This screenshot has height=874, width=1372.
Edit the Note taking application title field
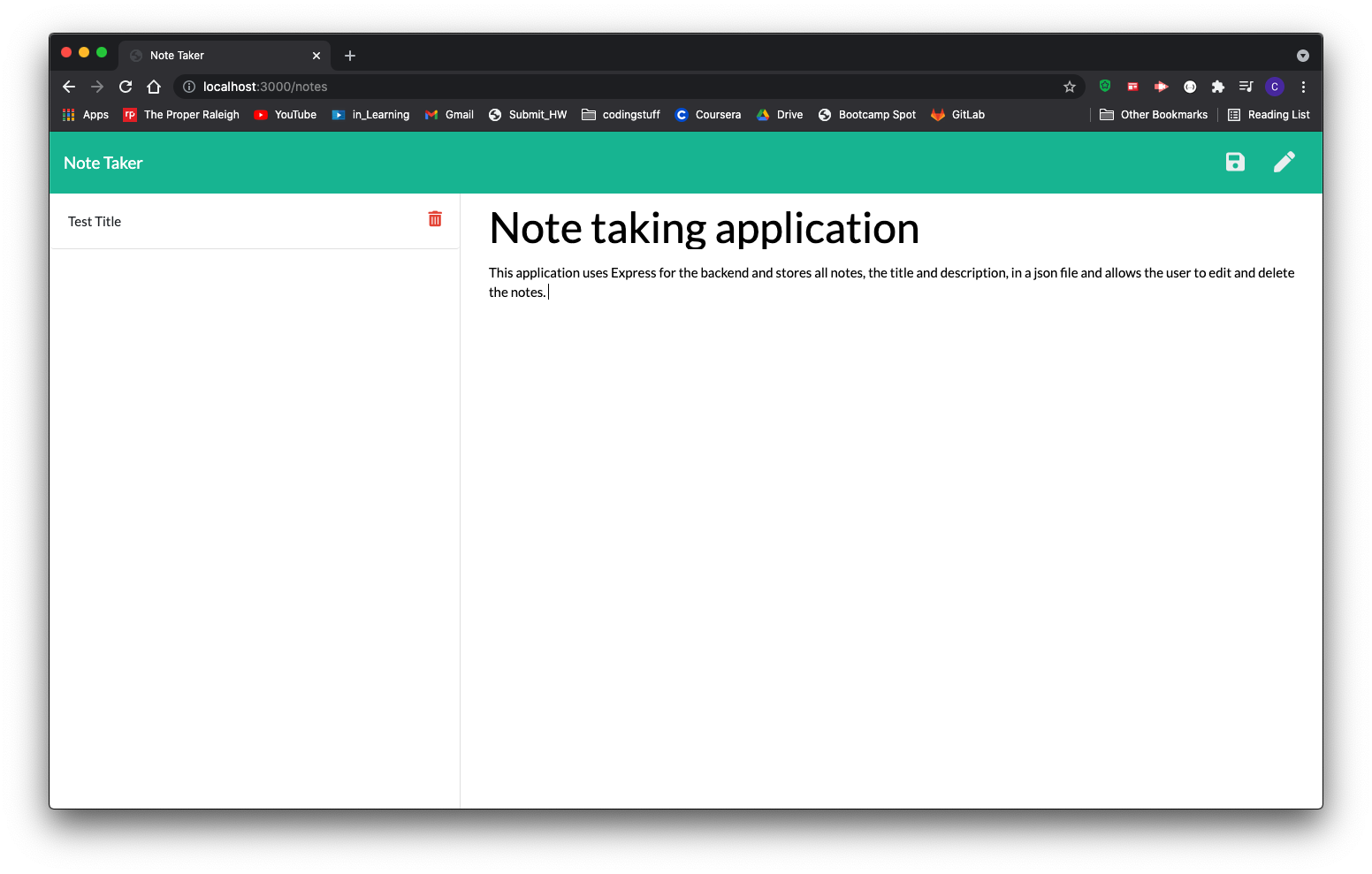pos(893,228)
